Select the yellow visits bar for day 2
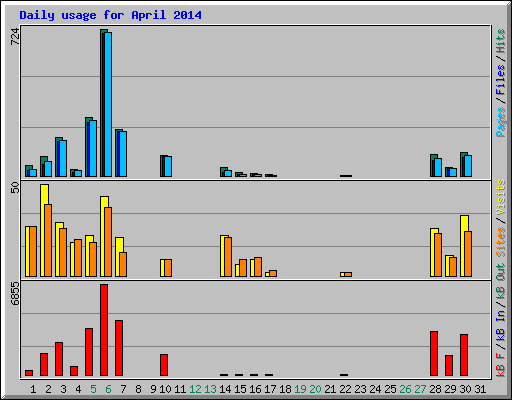The image size is (512, 400). click(x=43, y=230)
